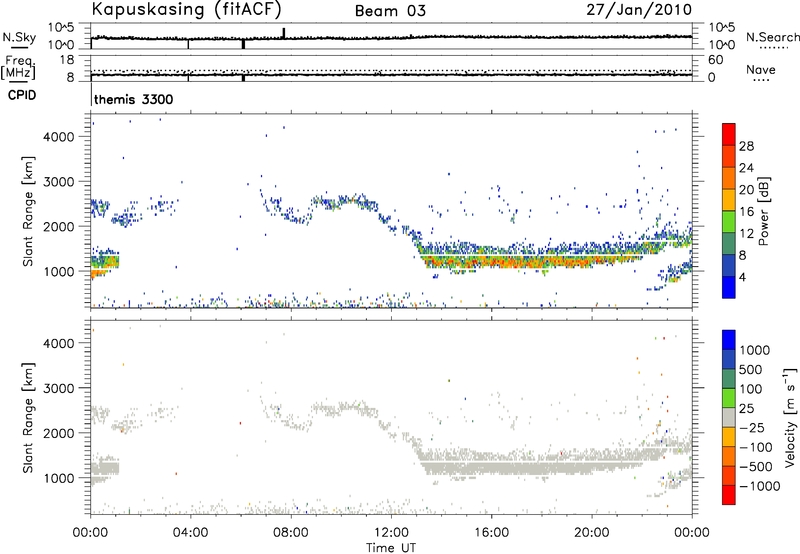Select the 16:00 time tick label

point(491,533)
